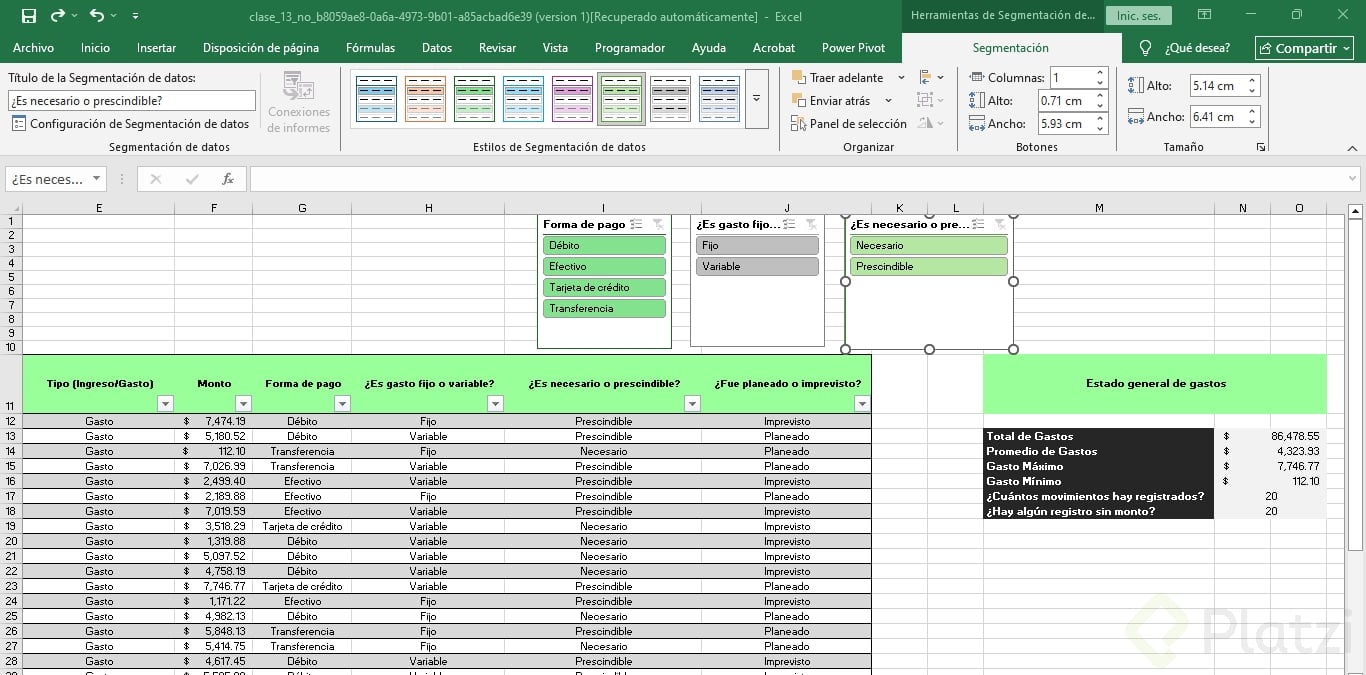
Task: Click the ¿Qué desea? lightbulb search
Action: [x=1185, y=48]
